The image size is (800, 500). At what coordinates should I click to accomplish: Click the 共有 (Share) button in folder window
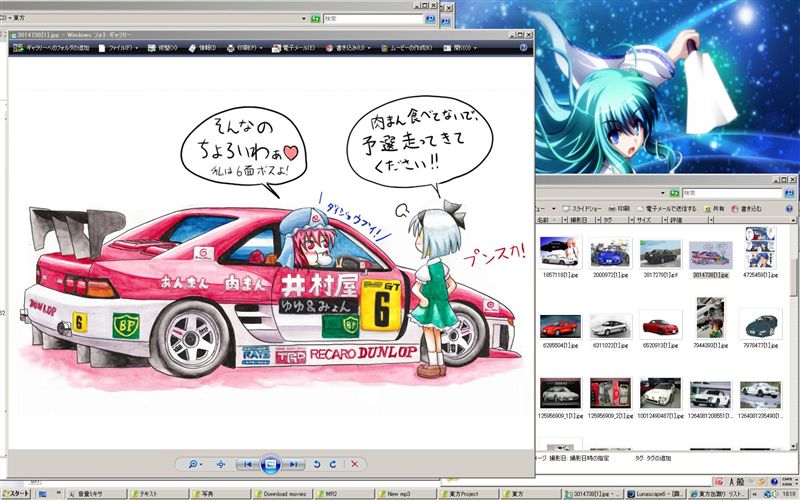[x=714, y=209]
